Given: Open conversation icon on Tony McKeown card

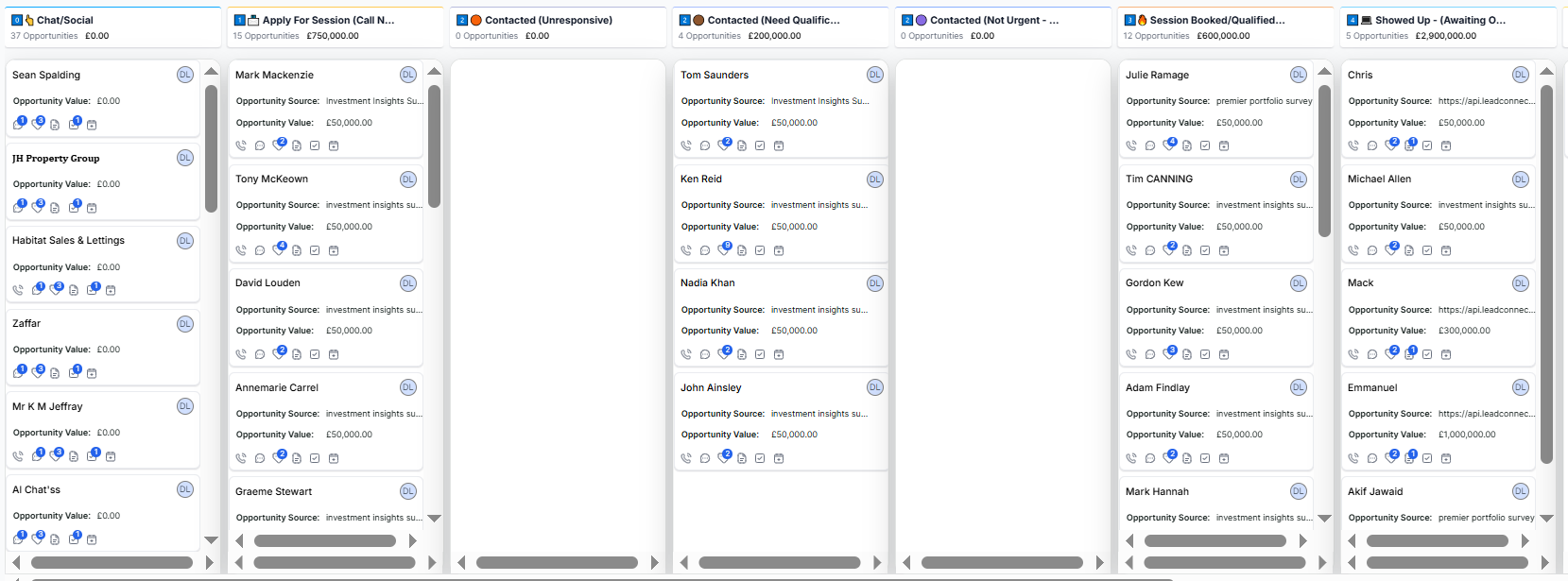Looking at the screenshot, I should 260,250.
